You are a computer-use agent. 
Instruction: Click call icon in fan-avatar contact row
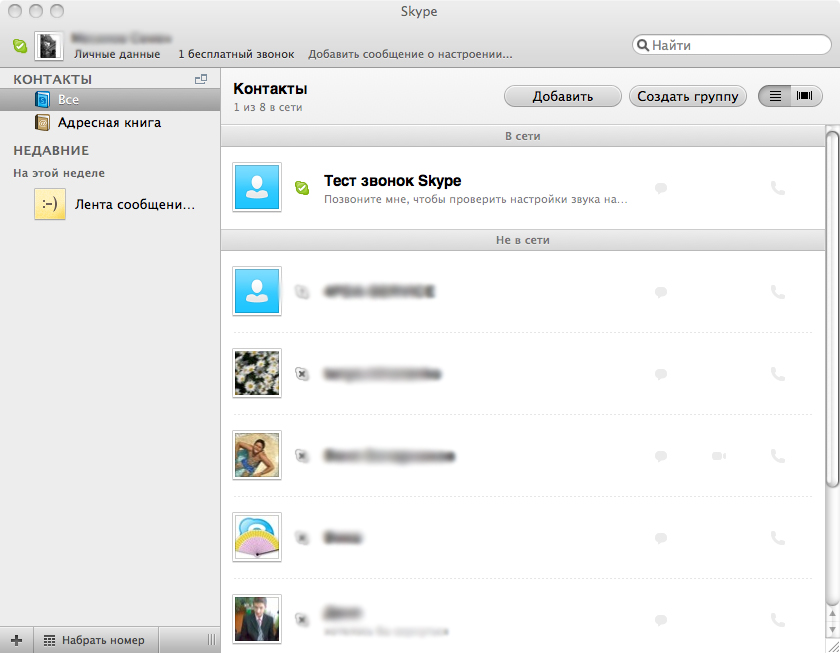coord(777,538)
